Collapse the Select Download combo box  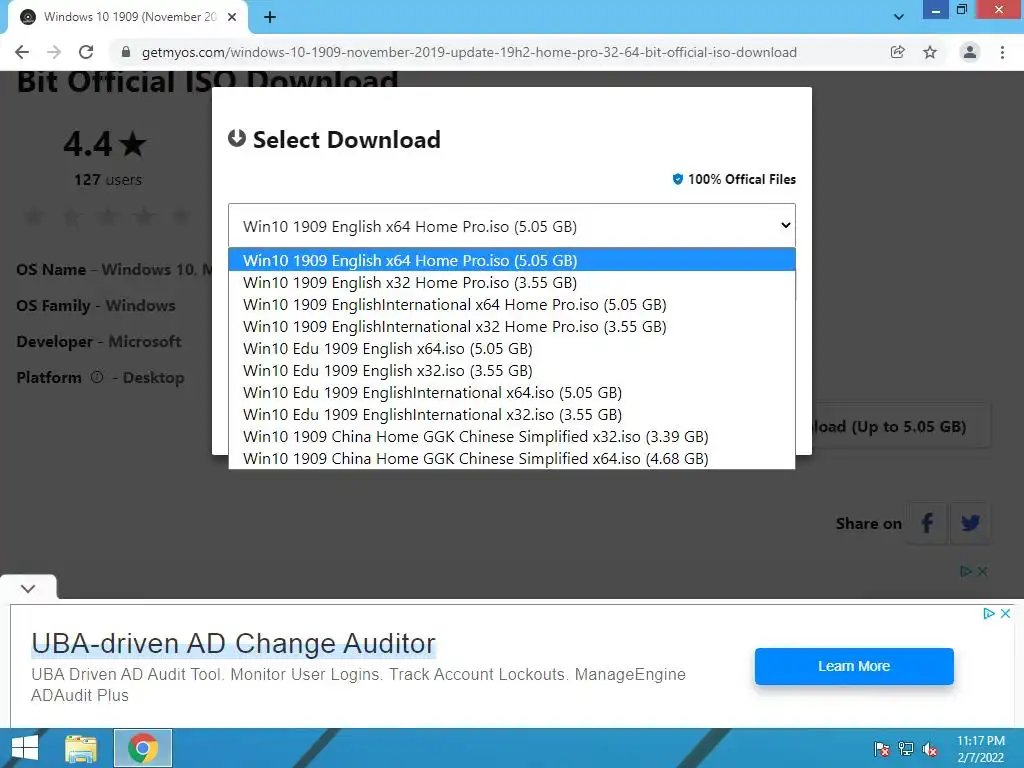pos(512,226)
